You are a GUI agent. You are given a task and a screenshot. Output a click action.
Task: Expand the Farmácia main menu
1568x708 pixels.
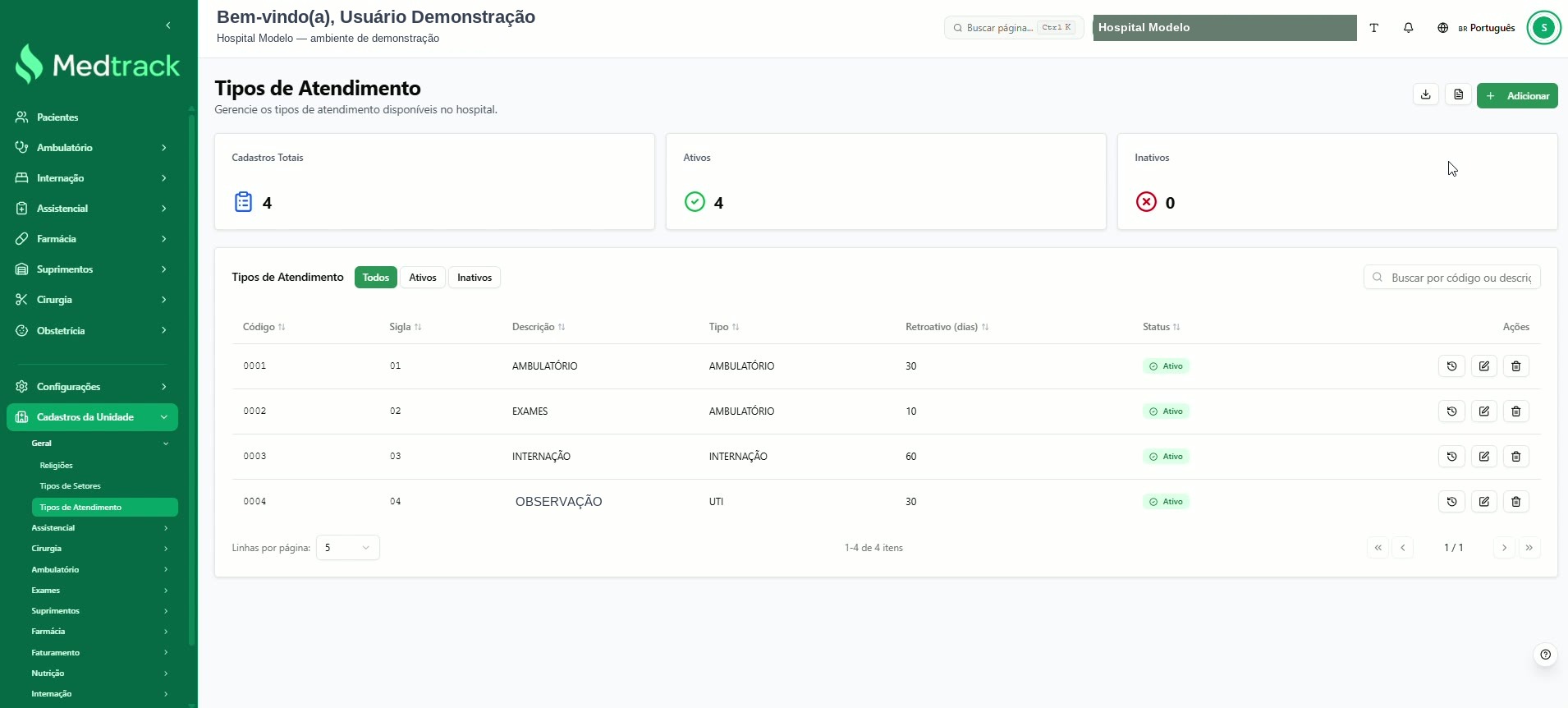tap(92, 239)
